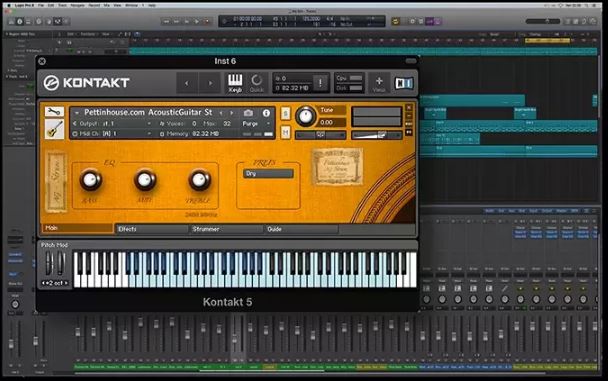Image resolution: width=608 pixels, height=381 pixels.
Task: Open the Guide tab
Action: [301, 229]
